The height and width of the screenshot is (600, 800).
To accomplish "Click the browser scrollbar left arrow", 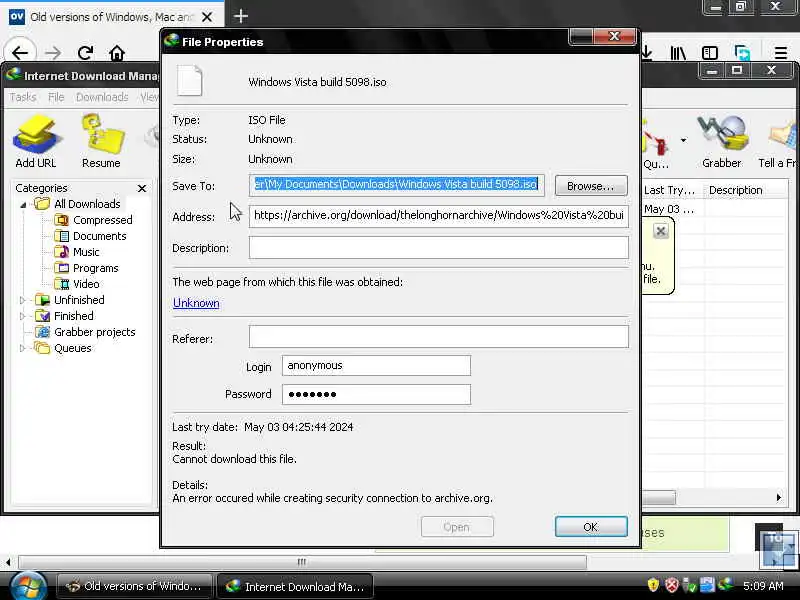I will [8, 562].
